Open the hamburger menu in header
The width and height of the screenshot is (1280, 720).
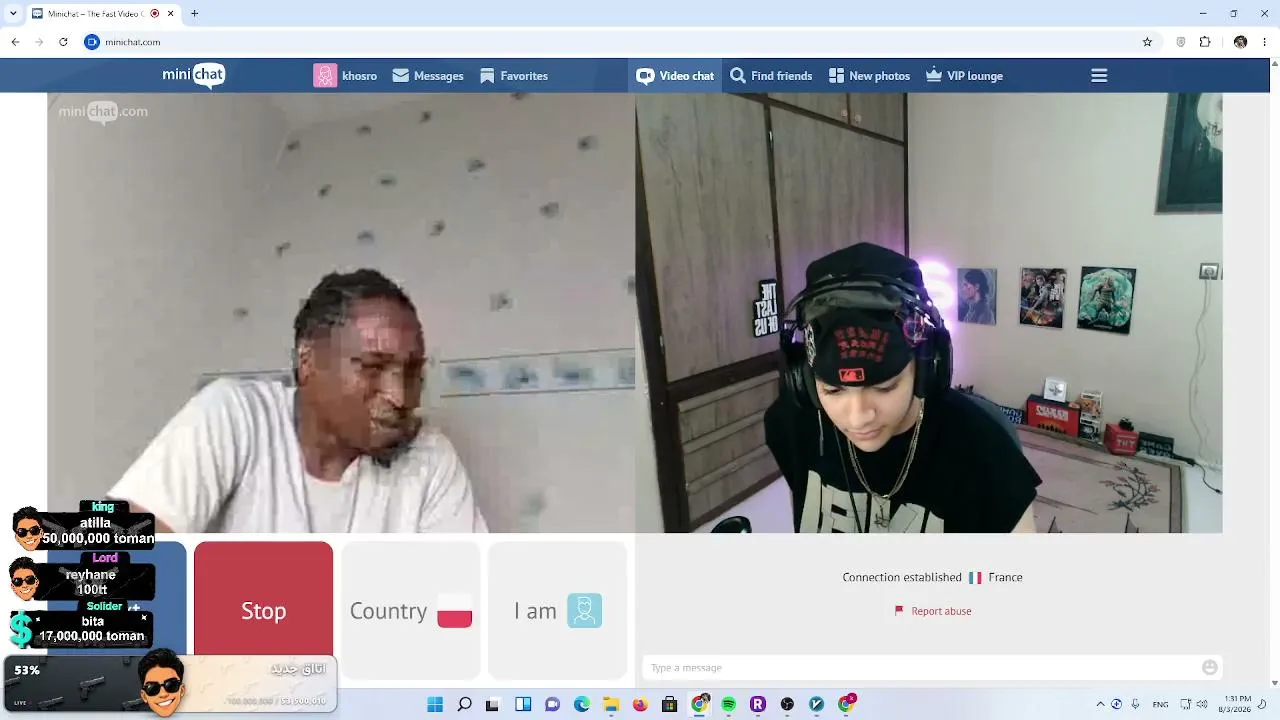1099,76
